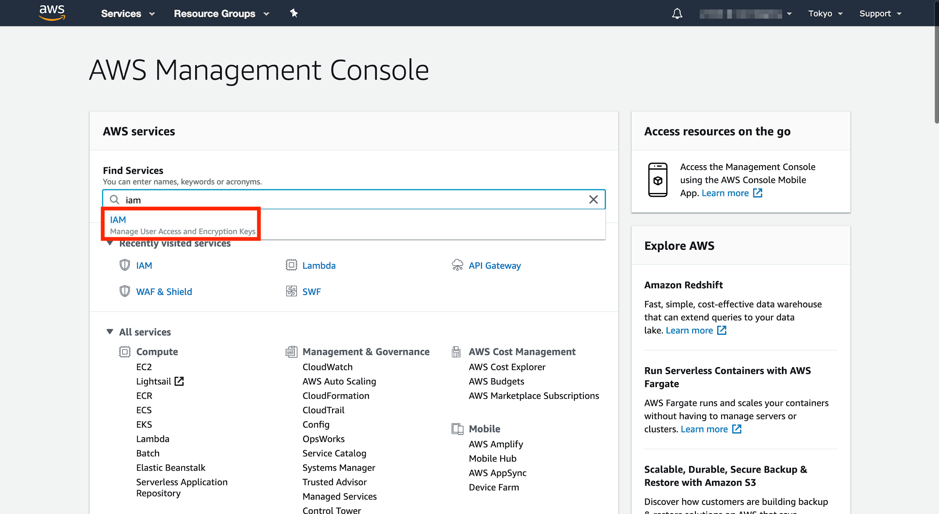Click into the Find Services search box
This screenshot has width=939, height=514.
[x=350, y=200]
